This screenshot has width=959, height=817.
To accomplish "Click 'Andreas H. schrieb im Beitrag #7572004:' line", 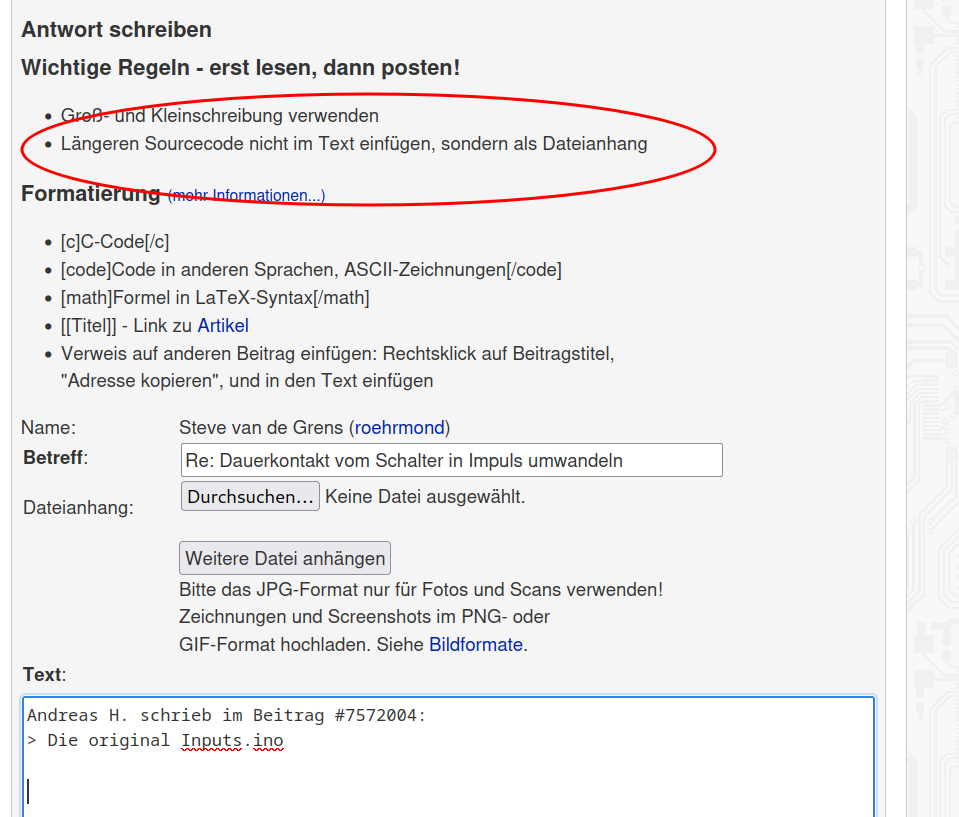I will 226,715.
